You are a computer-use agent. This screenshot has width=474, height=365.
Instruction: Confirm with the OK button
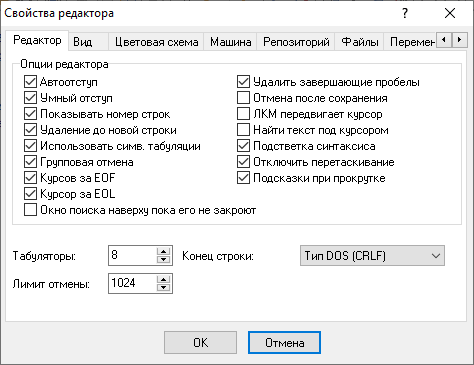coord(200,343)
